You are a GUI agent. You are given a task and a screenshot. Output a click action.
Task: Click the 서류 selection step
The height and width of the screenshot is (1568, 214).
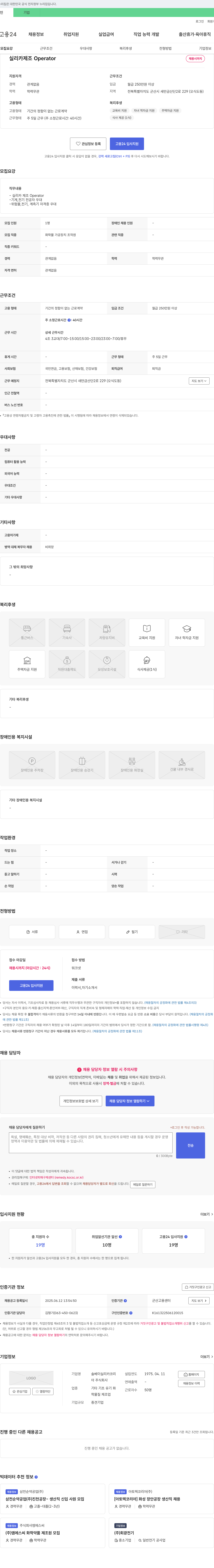coord(32,932)
